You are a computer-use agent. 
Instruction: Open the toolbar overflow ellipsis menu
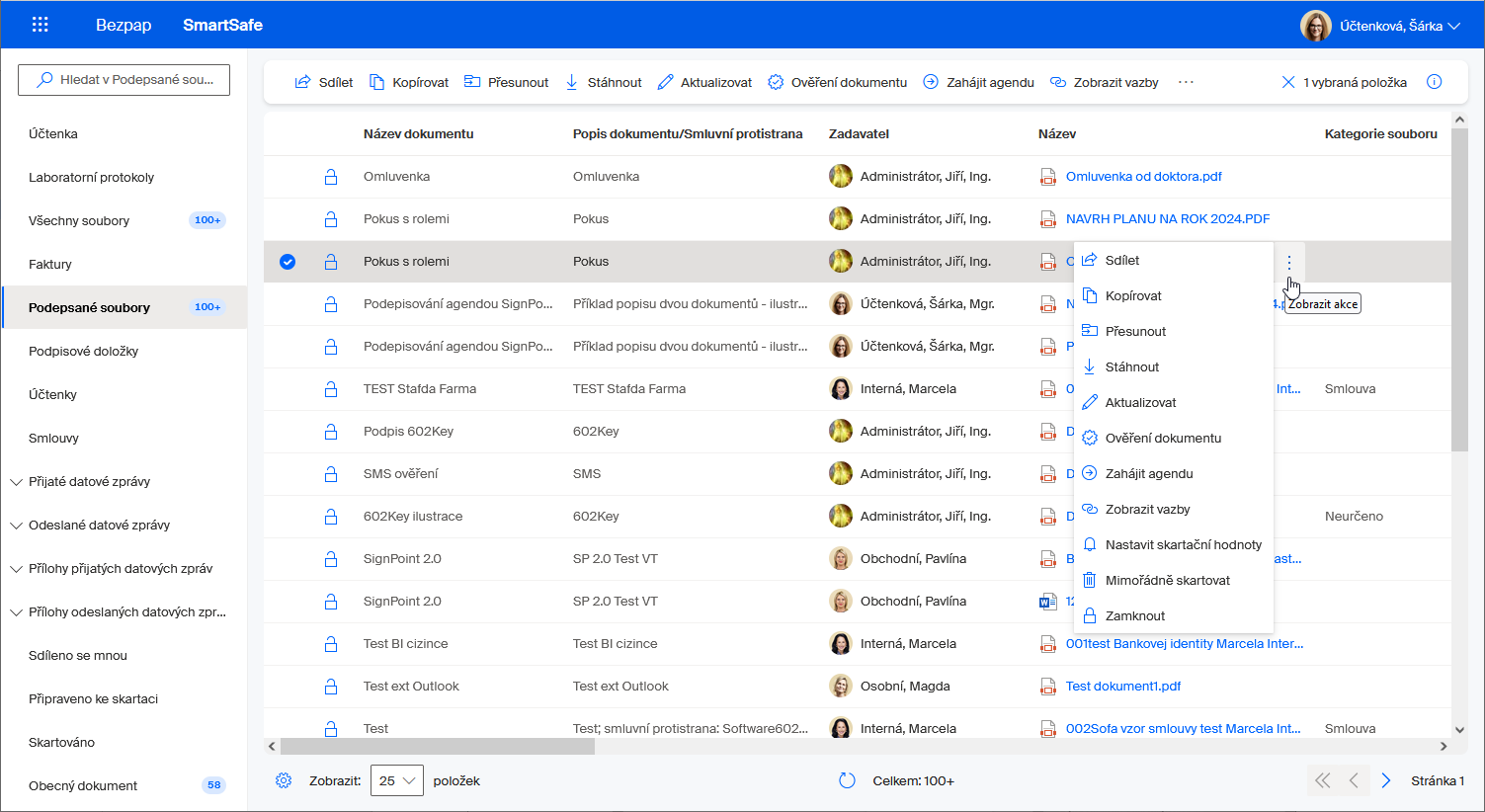tap(1186, 82)
